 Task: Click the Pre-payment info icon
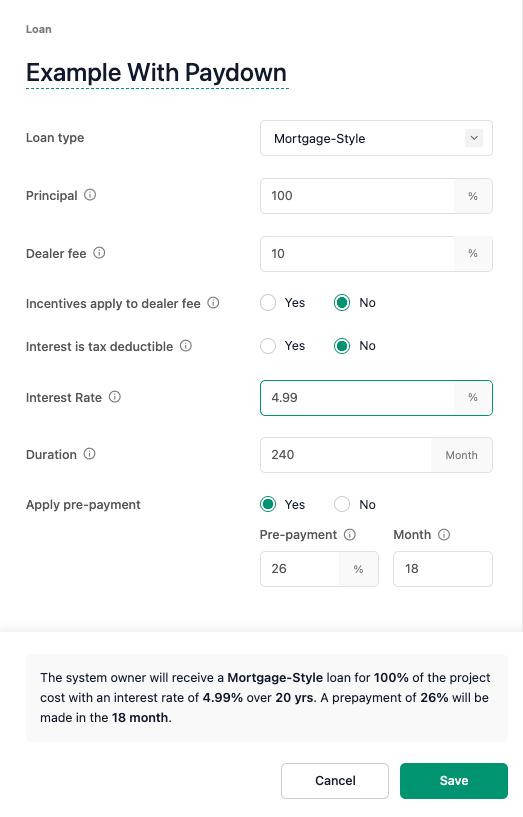pos(350,535)
